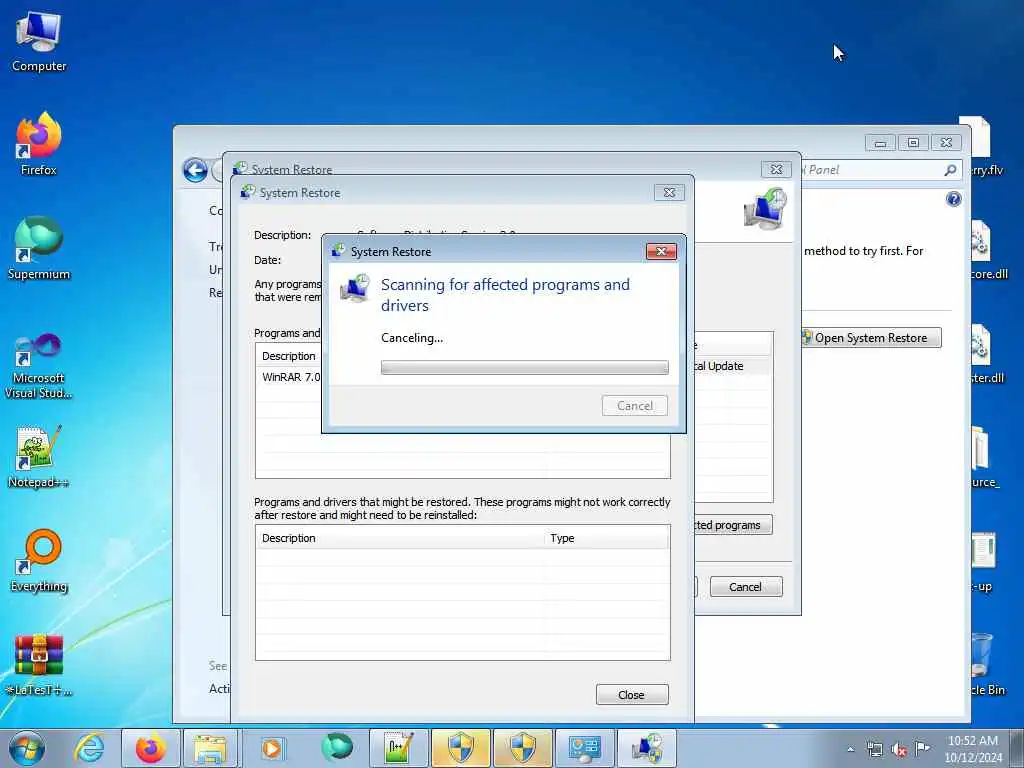Switch to Firefox in the taskbar
The height and width of the screenshot is (768, 1024).
150,748
